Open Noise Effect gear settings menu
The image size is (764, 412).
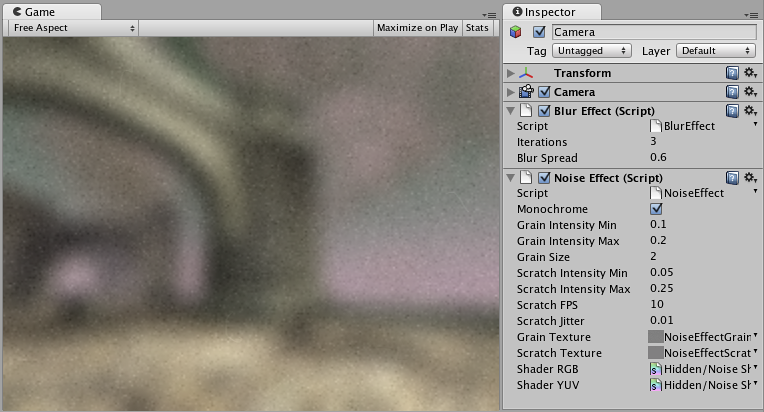point(750,178)
